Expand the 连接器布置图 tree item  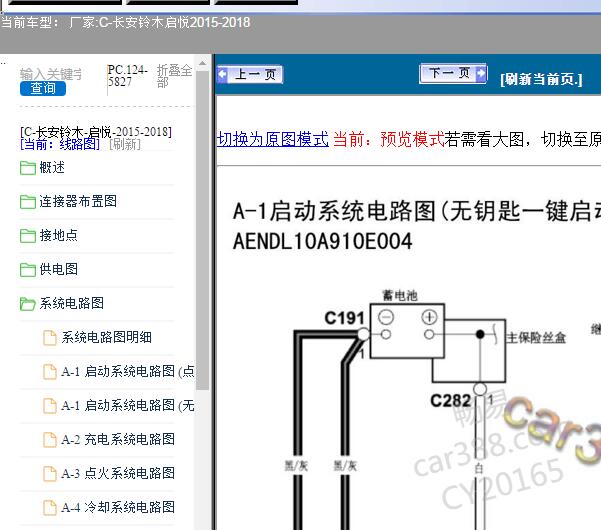point(78,201)
